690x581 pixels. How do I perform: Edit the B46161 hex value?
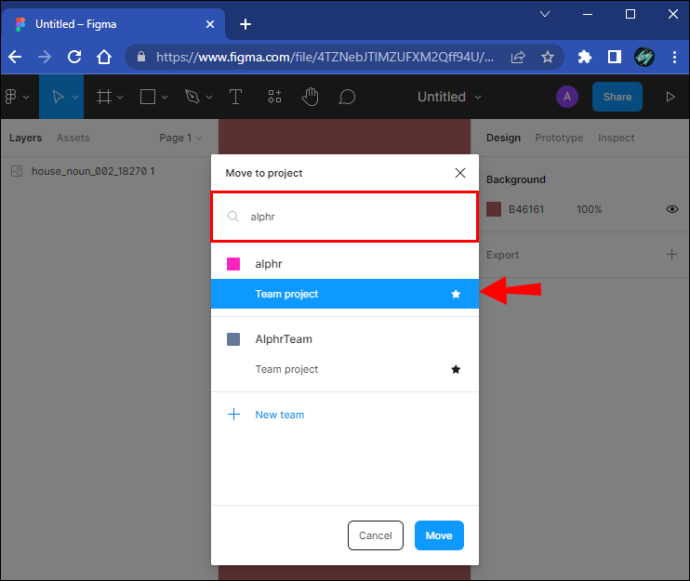pos(526,209)
